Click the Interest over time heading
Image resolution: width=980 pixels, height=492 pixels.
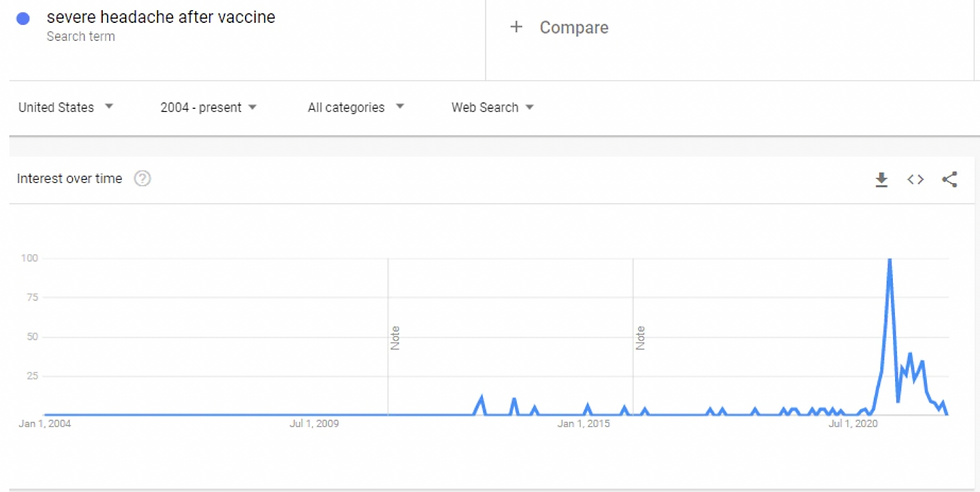click(x=69, y=179)
